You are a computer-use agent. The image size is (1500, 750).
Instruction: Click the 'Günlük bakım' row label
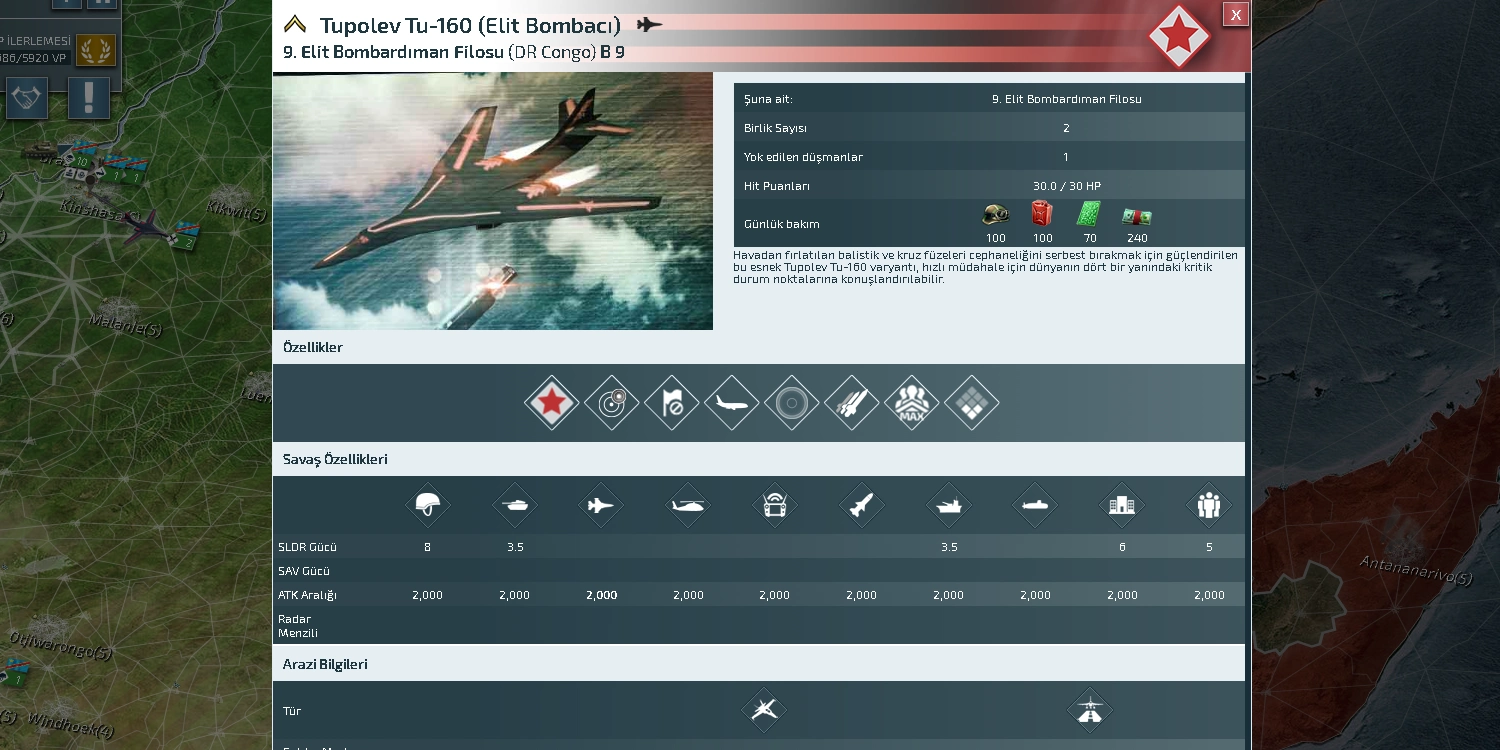[x=782, y=224]
